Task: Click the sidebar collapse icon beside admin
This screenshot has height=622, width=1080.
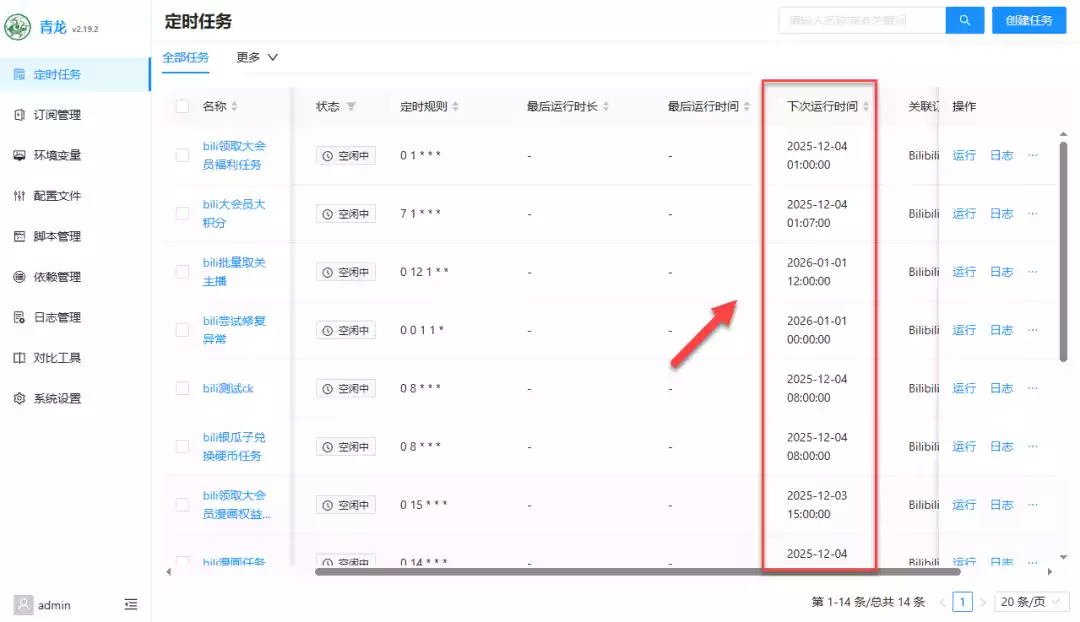Action: pyautogui.click(x=130, y=604)
